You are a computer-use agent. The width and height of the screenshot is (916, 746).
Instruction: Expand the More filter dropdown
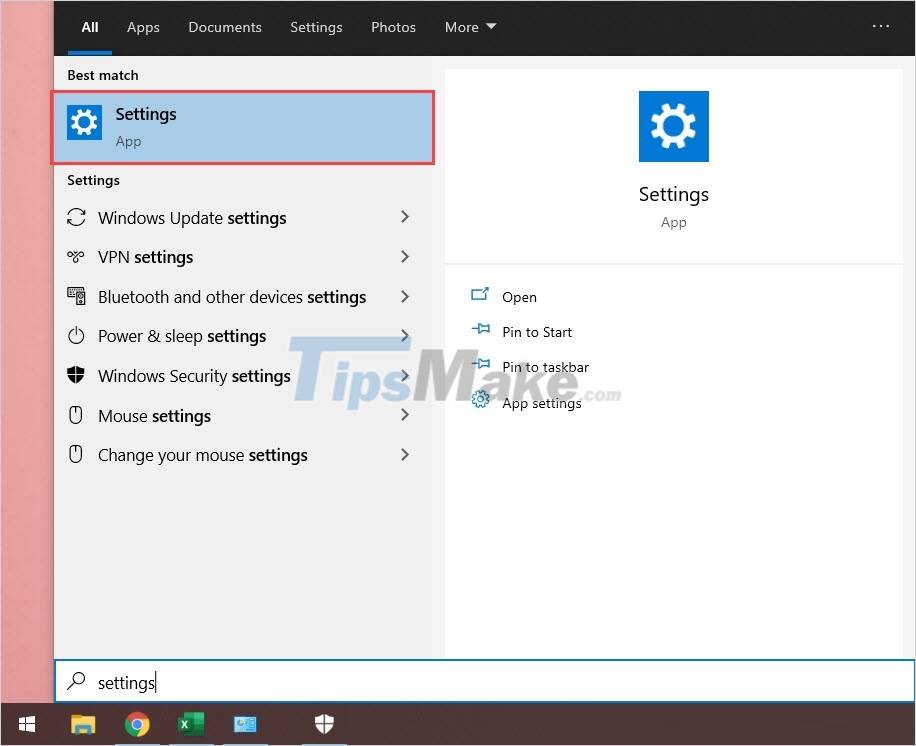click(469, 27)
